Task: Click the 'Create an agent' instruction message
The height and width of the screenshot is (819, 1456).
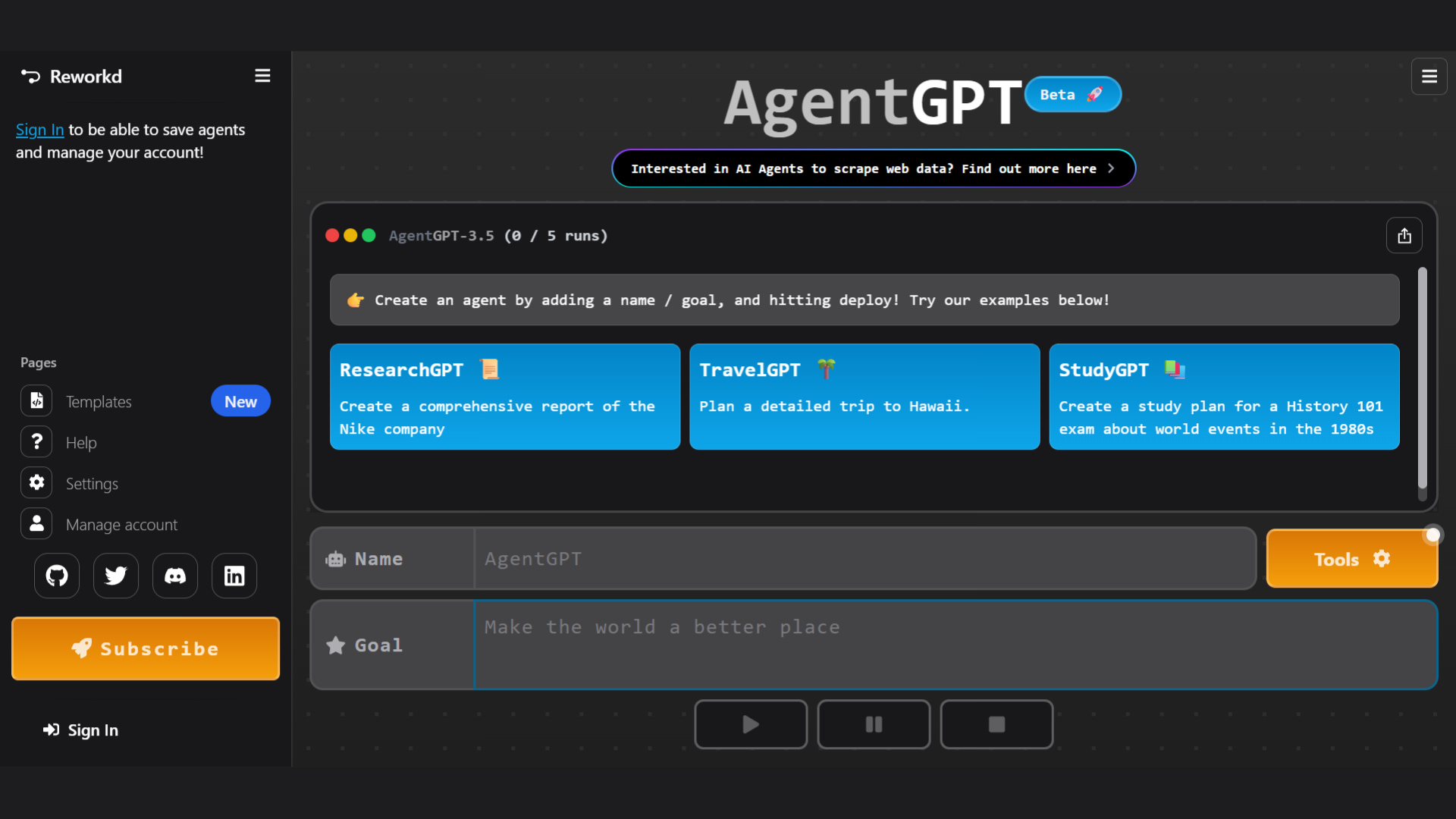Action: point(864,300)
